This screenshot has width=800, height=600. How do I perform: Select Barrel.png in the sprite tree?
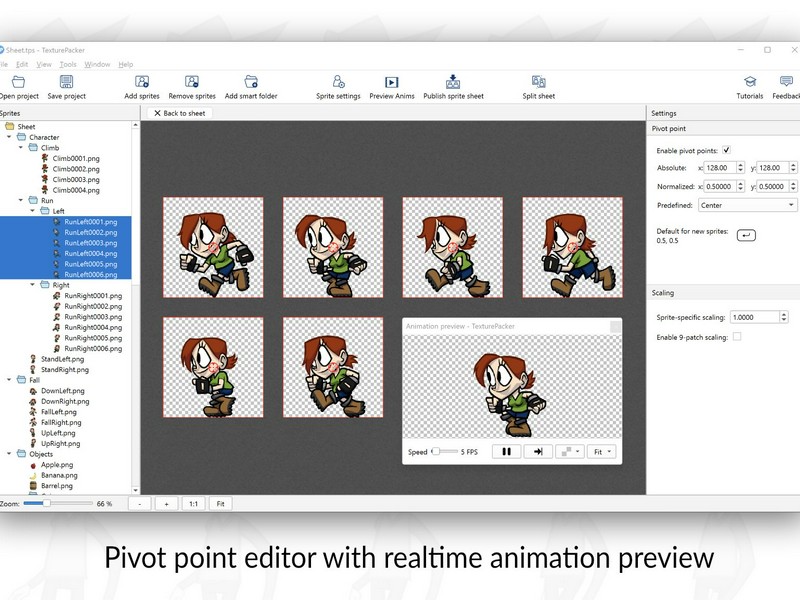(x=57, y=486)
